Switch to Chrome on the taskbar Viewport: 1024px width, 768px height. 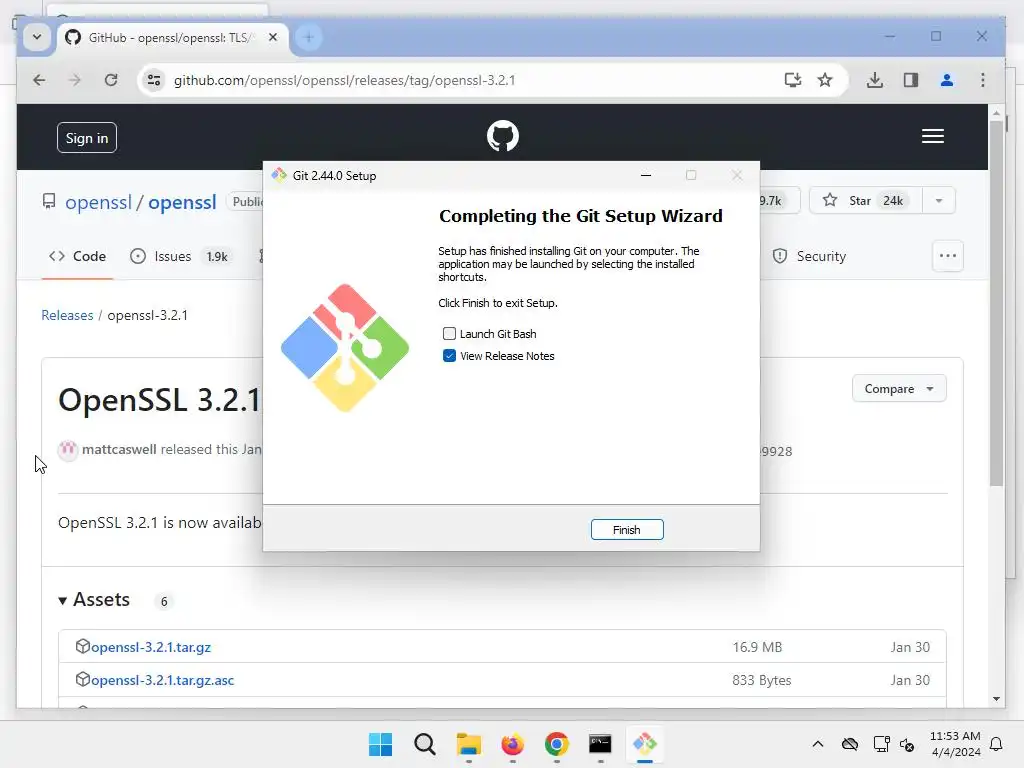(556, 744)
